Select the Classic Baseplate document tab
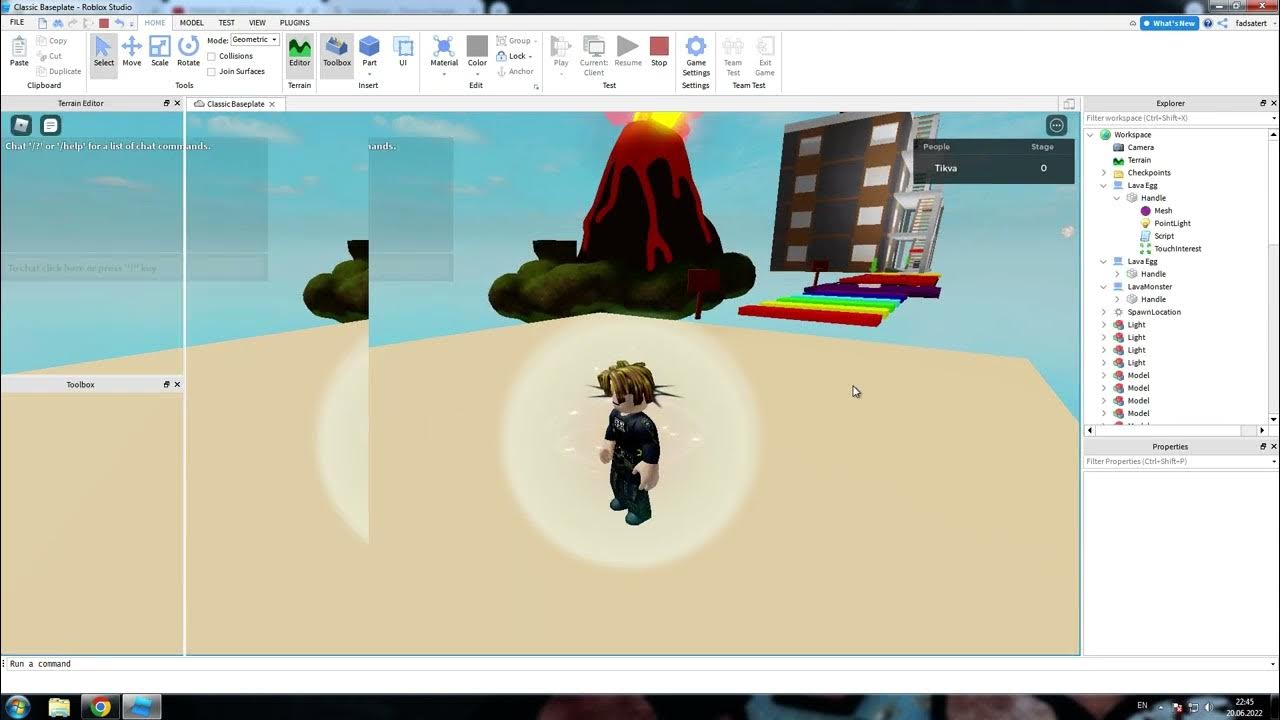The width and height of the screenshot is (1280, 720). click(235, 104)
